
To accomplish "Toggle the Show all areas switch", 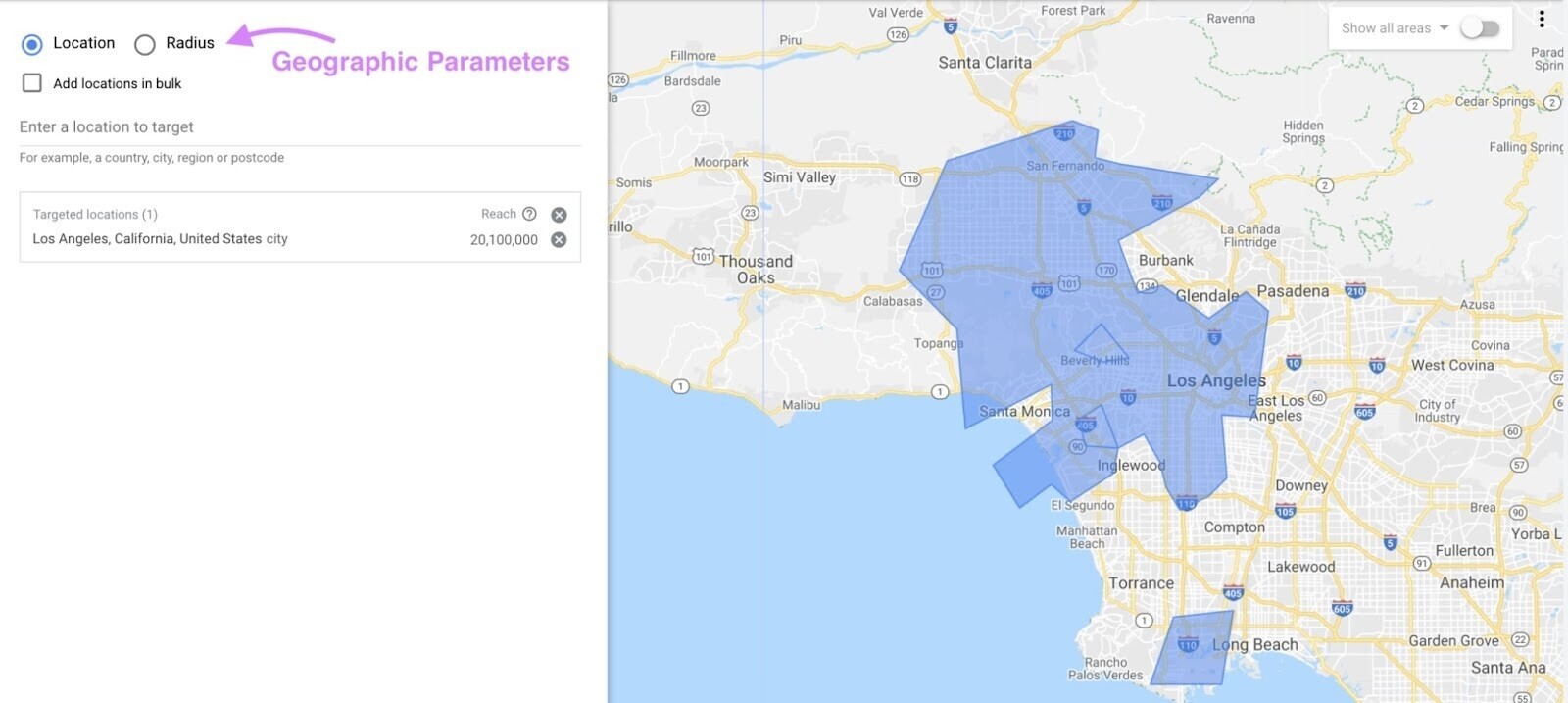I will (1480, 28).
